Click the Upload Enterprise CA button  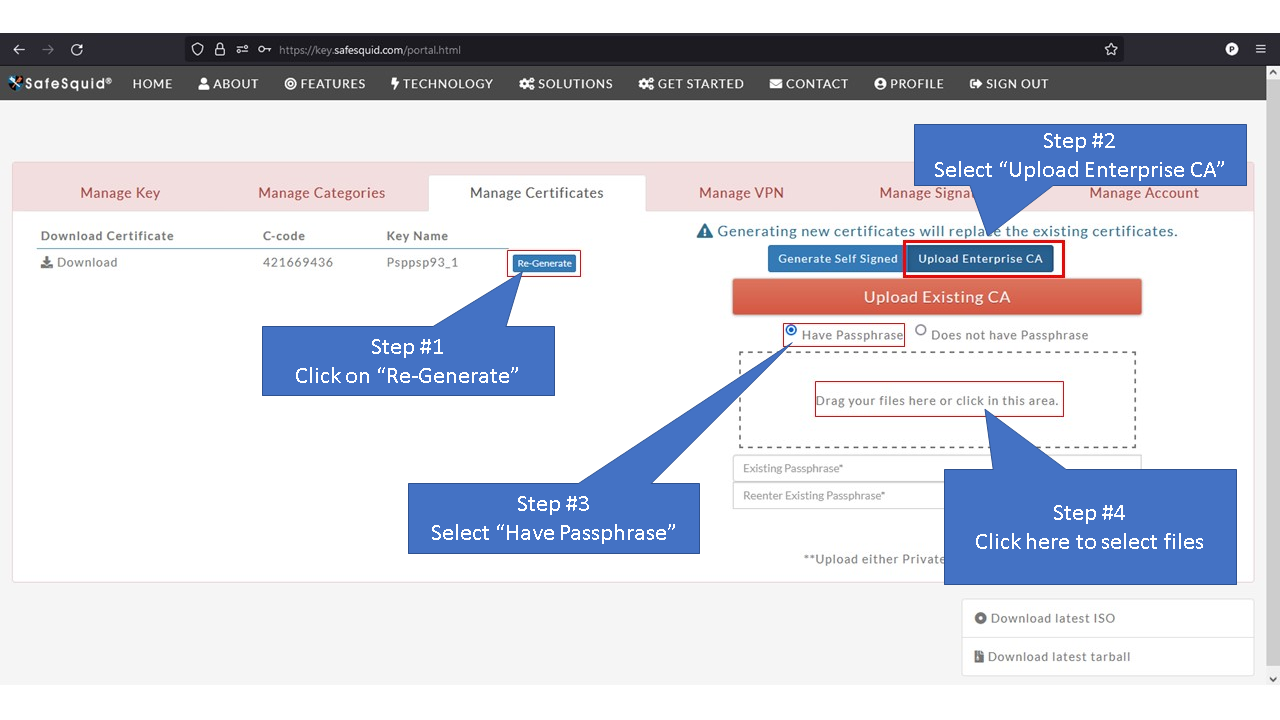click(x=982, y=258)
